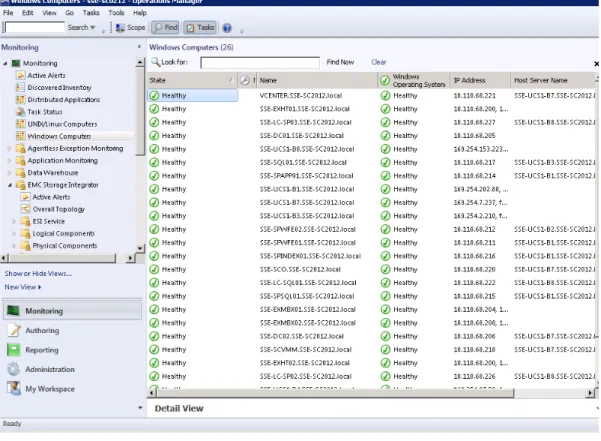Open the blue Help question-mark icon
Screen dimensions: 601x441
click(x=227, y=28)
